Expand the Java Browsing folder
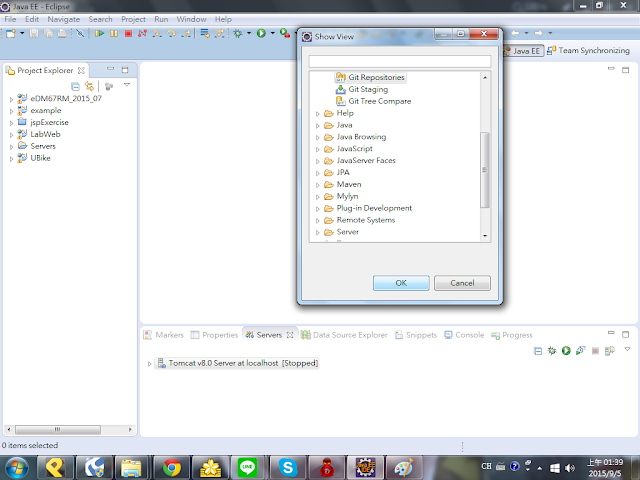 coord(318,138)
